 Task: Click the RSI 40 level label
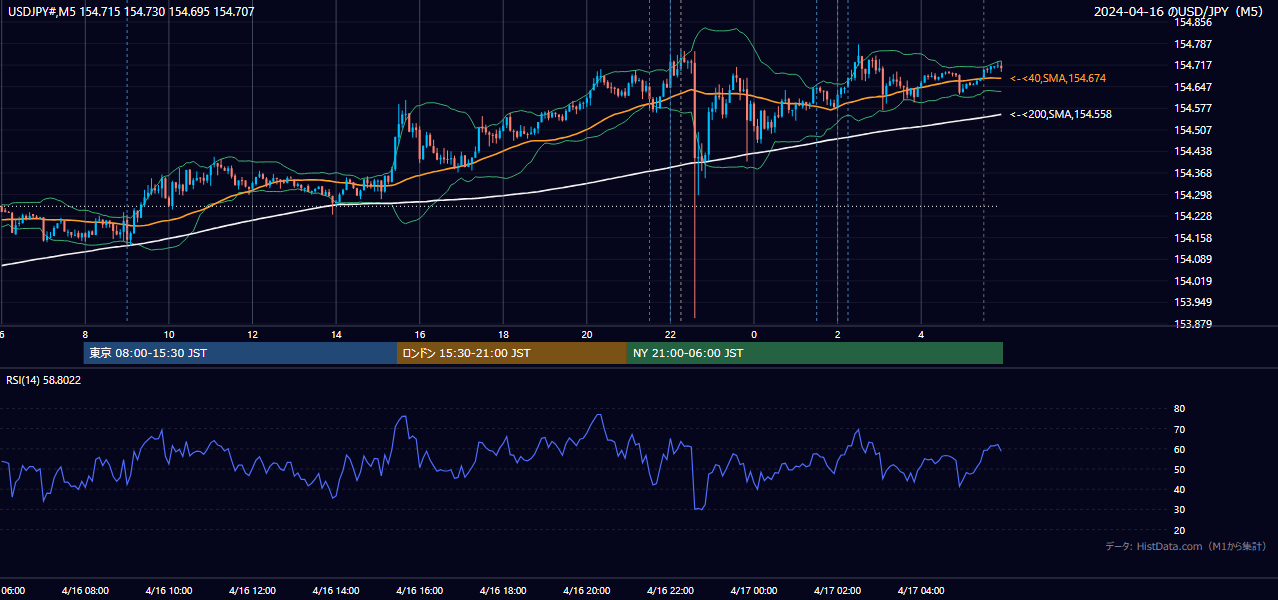point(1179,489)
